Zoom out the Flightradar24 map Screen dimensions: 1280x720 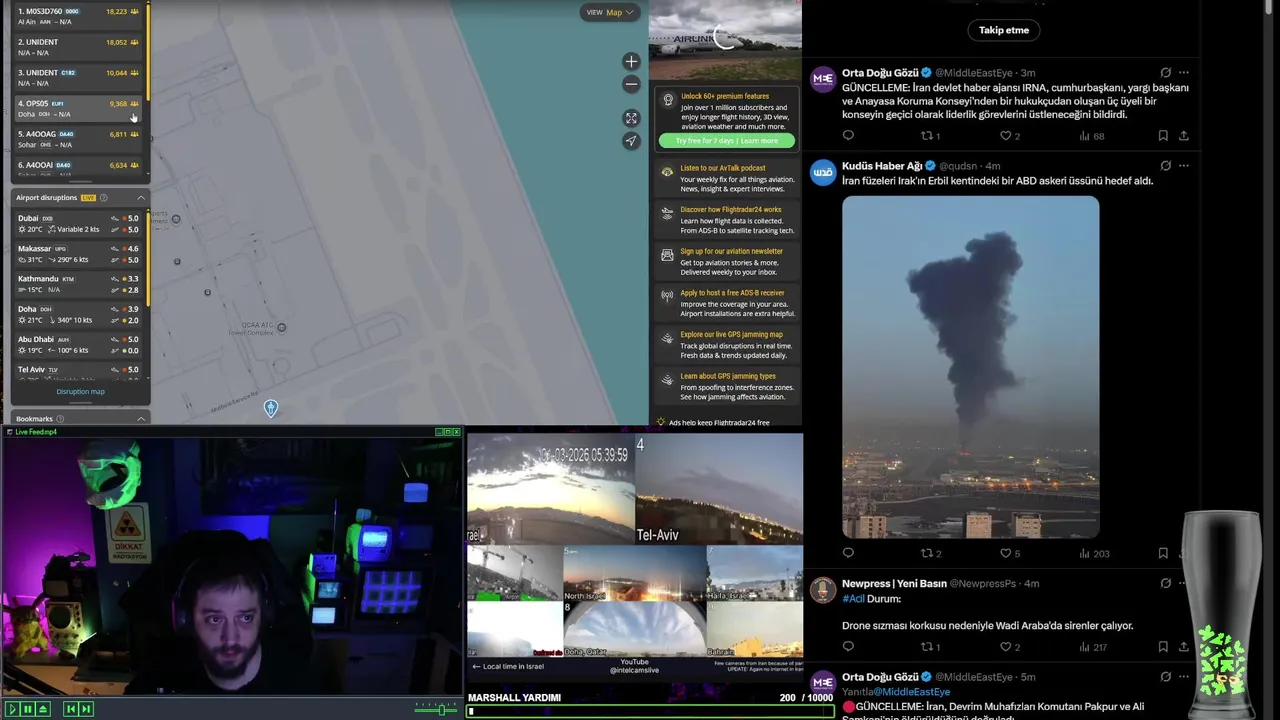[631, 85]
